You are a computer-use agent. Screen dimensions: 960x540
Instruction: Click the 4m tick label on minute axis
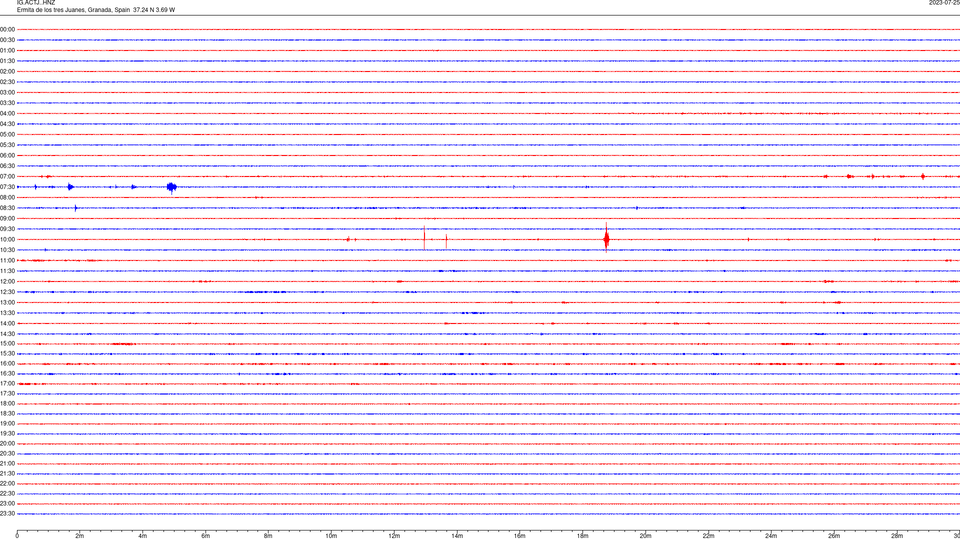[x=143, y=536]
